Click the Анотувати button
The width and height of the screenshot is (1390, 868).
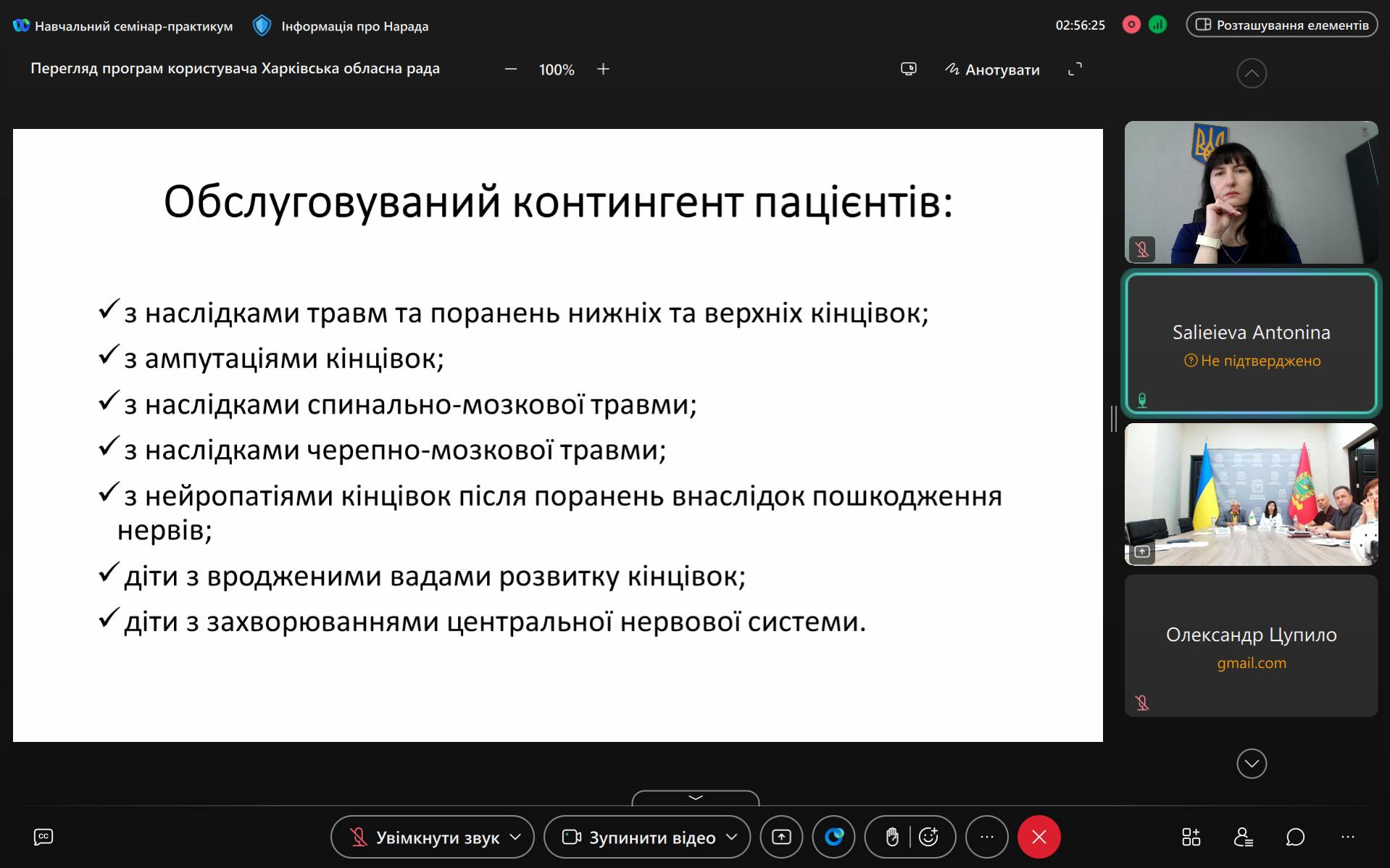[992, 70]
